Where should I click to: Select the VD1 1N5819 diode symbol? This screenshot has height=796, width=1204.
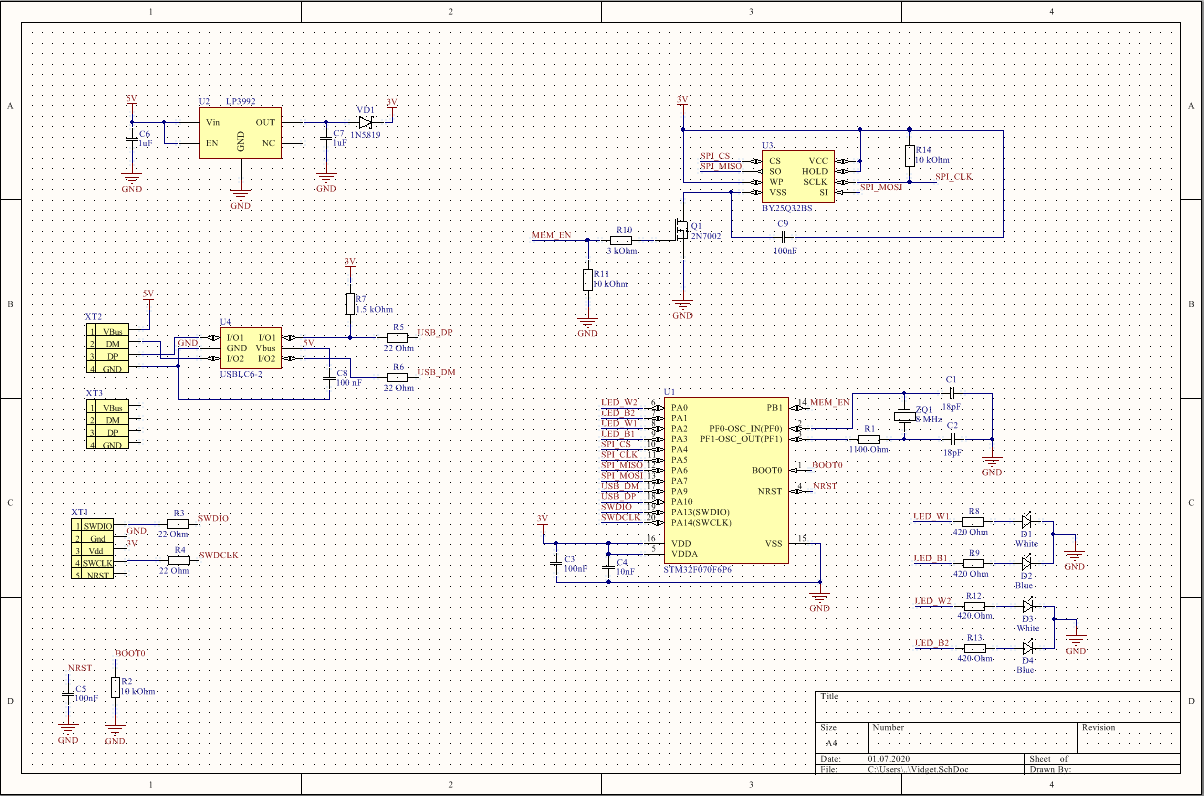366,121
